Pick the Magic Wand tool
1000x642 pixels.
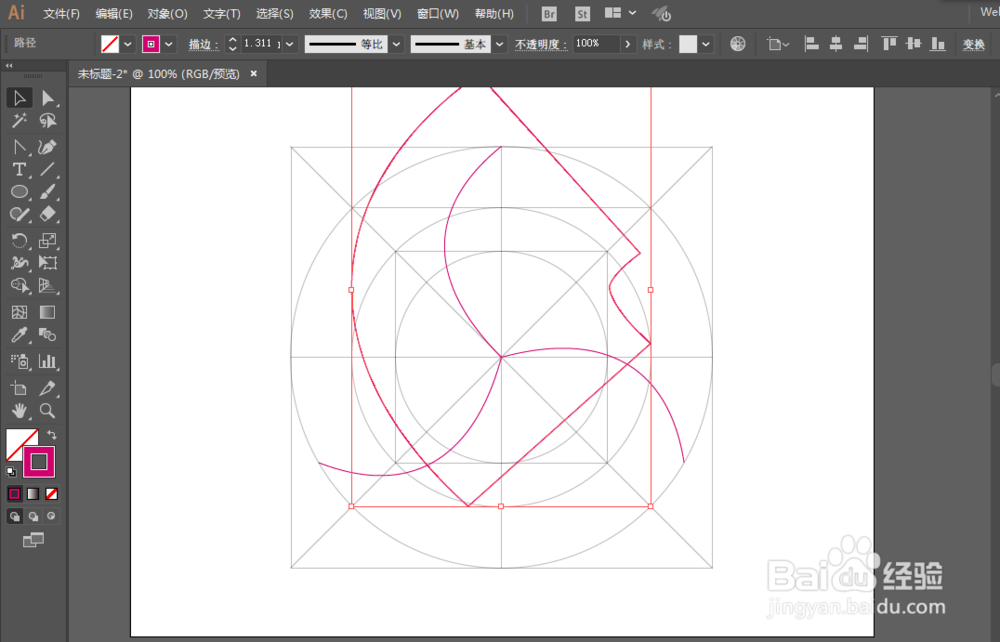click(19, 120)
